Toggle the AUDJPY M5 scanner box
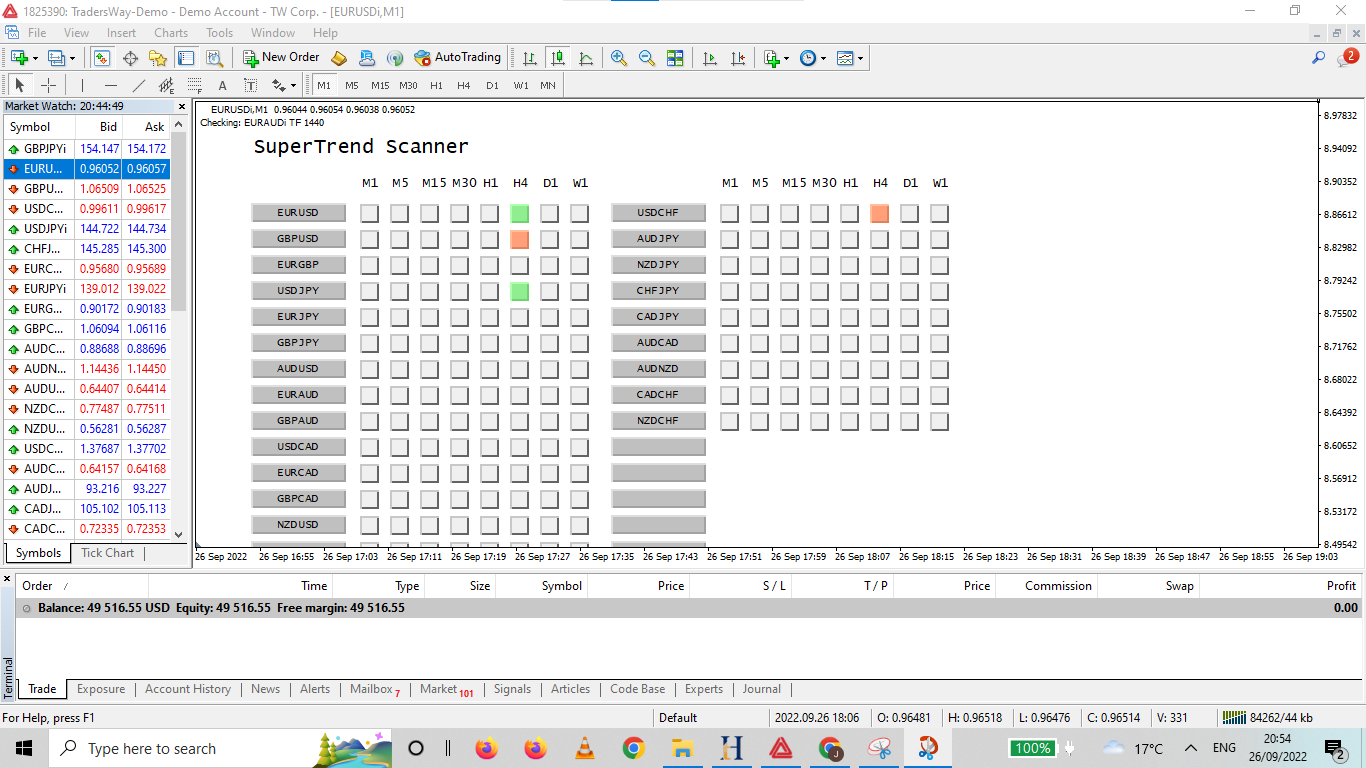Screen dimensions: 1366x768 [x=760, y=239]
